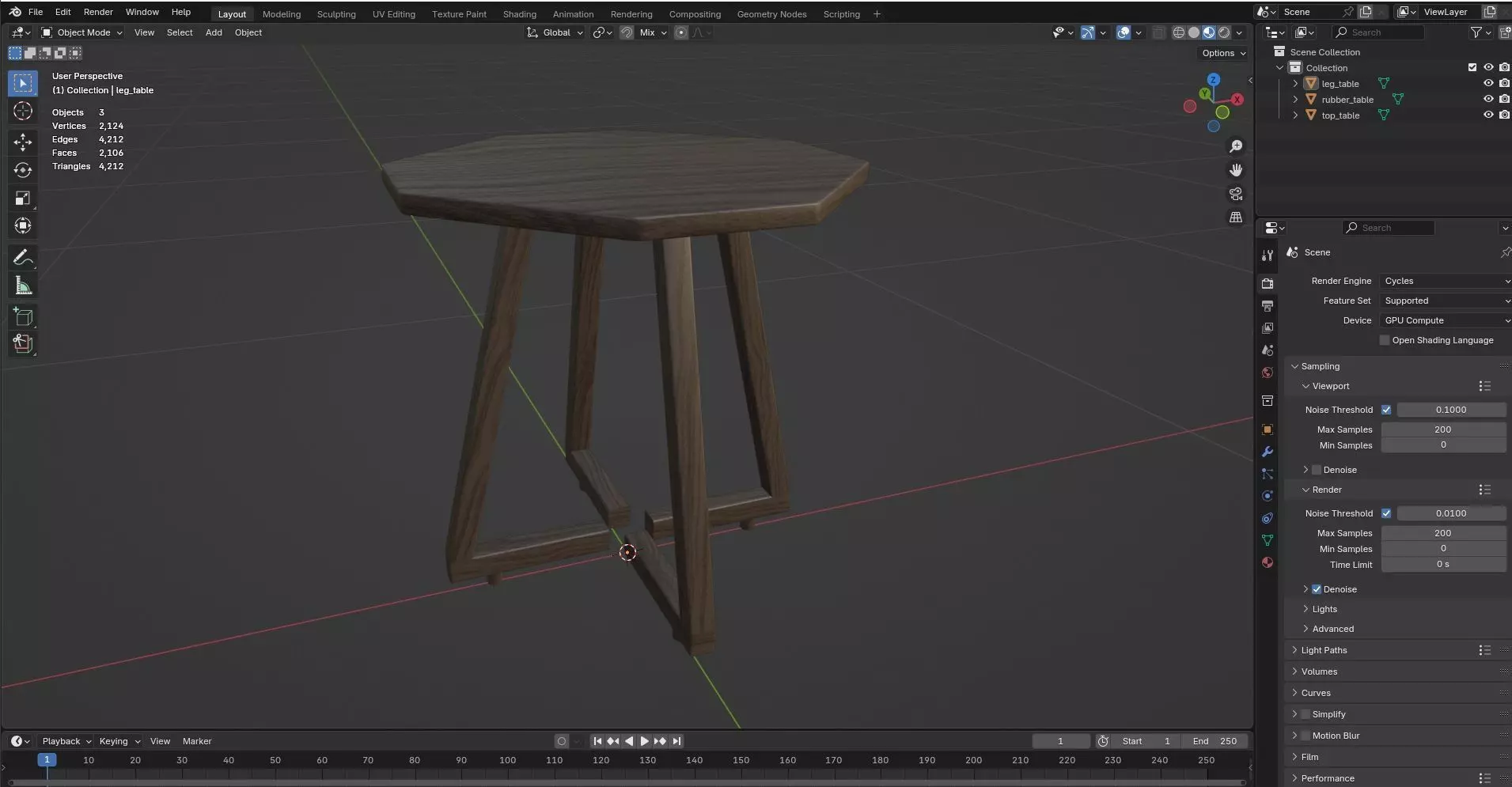This screenshot has width=1512, height=787.
Task: Switch to Geometry Nodes workspace tab
Action: coord(771,14)
